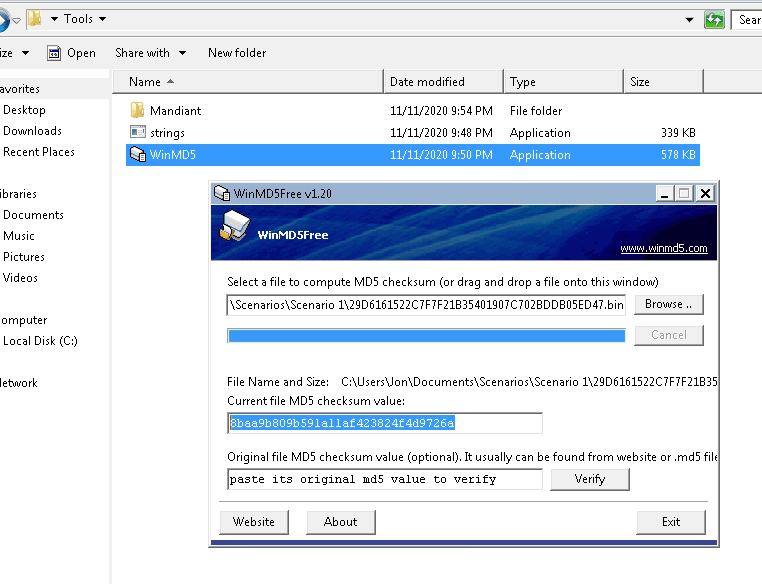Click 578 KB size of WinMD5

(678, 155)
